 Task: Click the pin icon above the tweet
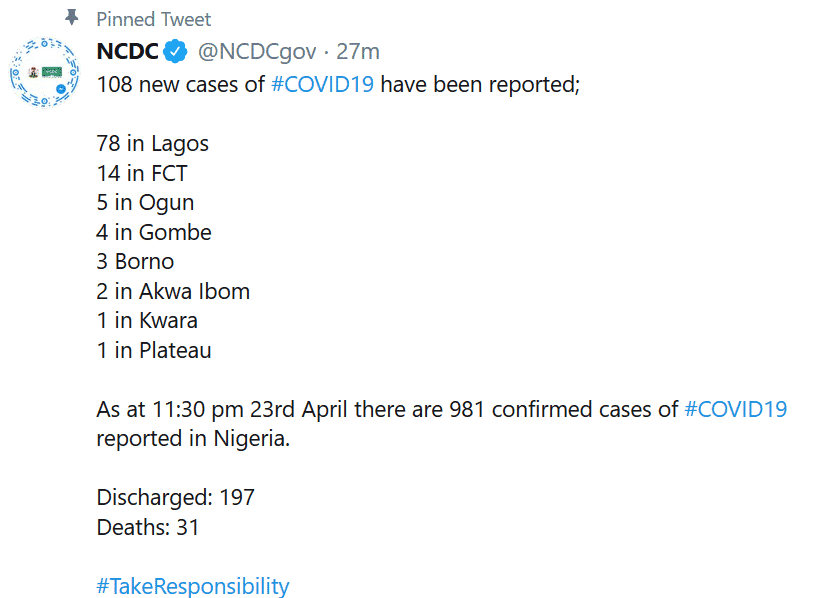[71, 18]
